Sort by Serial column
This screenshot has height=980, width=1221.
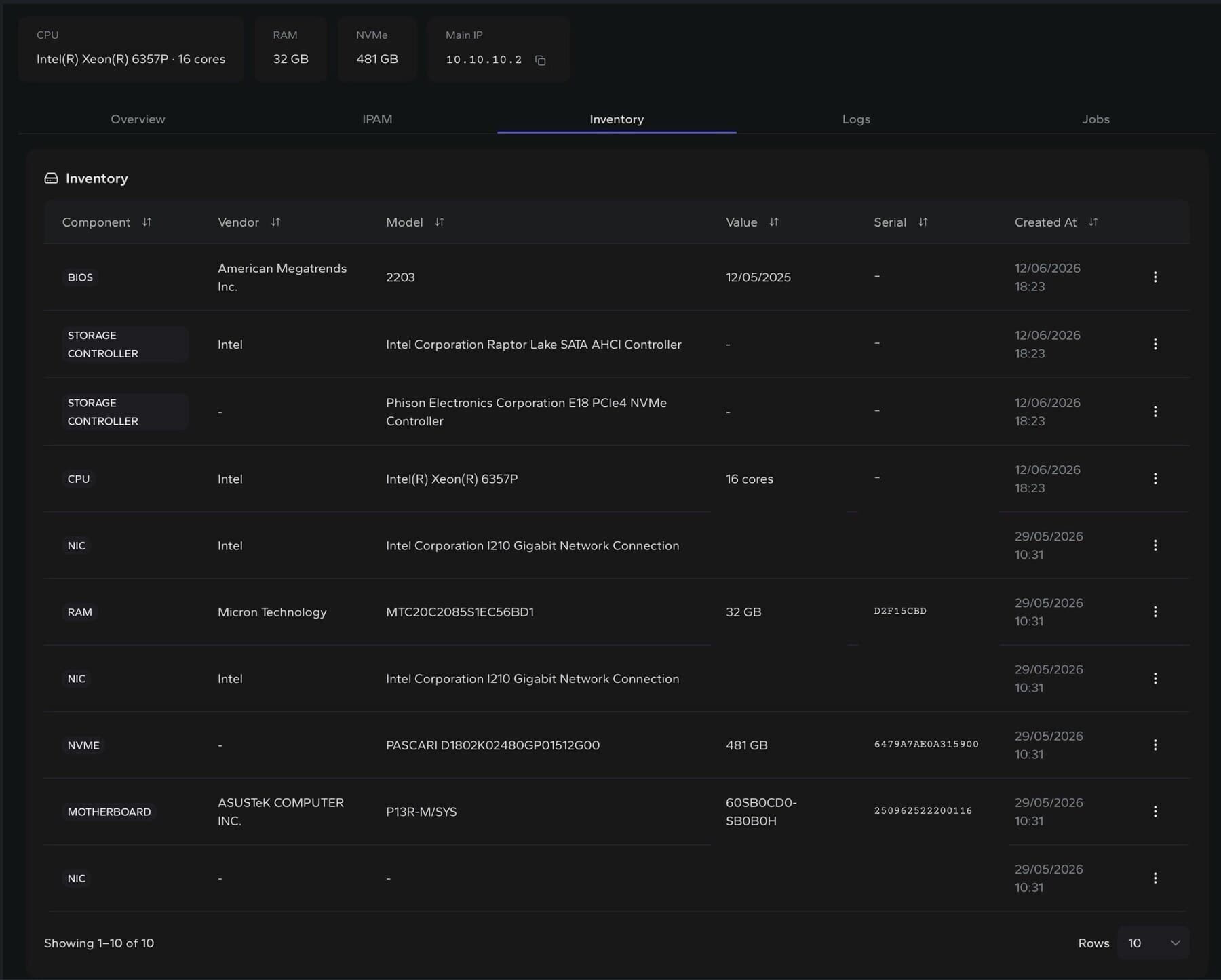(923, 222)
